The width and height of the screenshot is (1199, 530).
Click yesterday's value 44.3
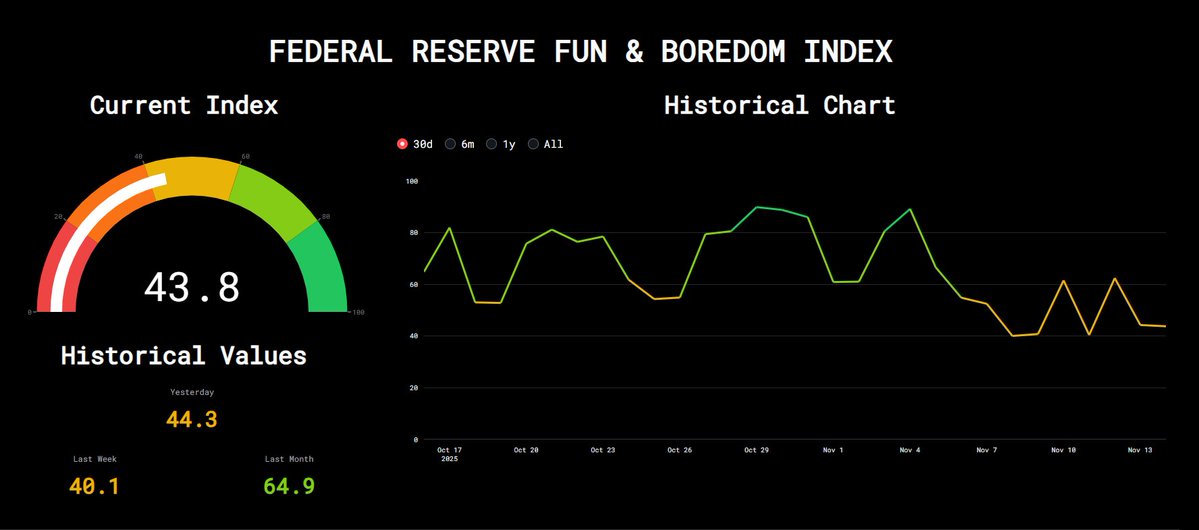point(192,419)
